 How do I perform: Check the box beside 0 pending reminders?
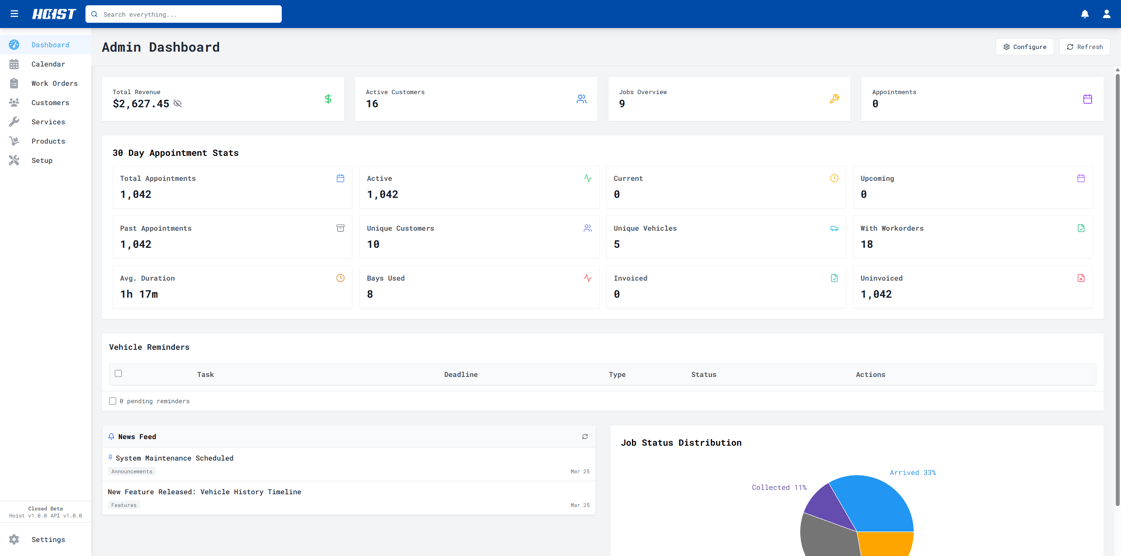pos(112,401)
